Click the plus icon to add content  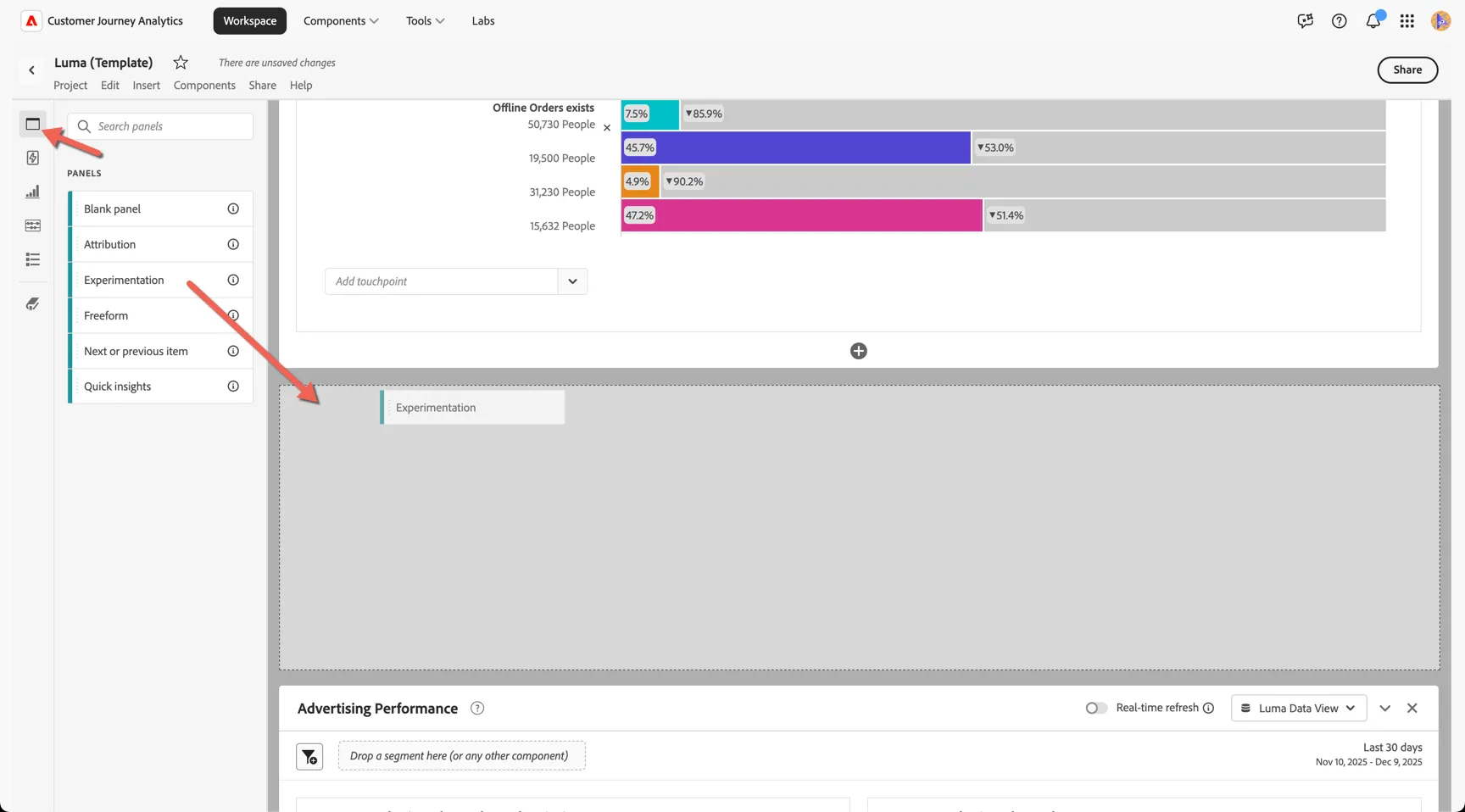click(859, 351)
